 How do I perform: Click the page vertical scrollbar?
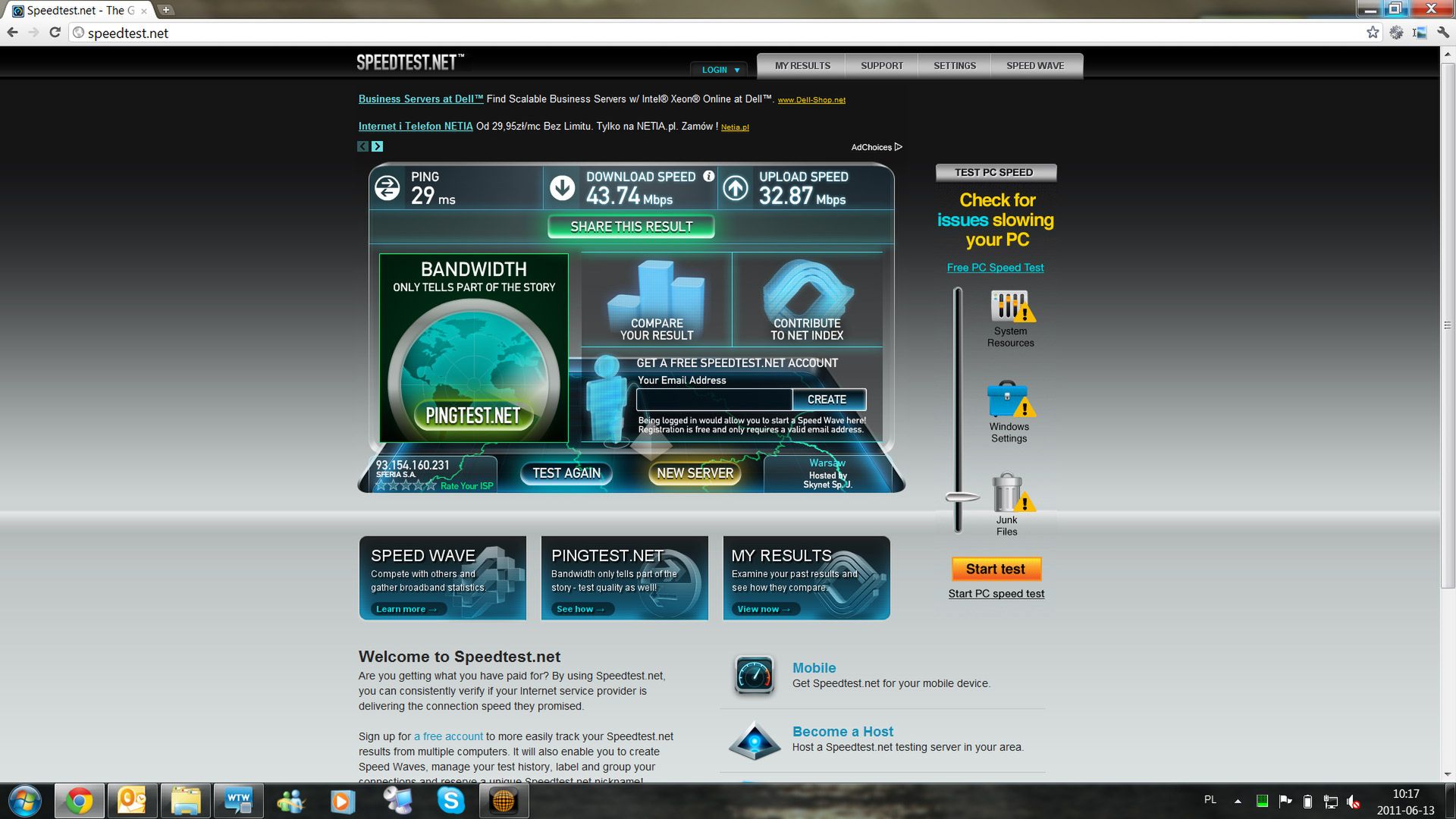tap(1448, 326)
